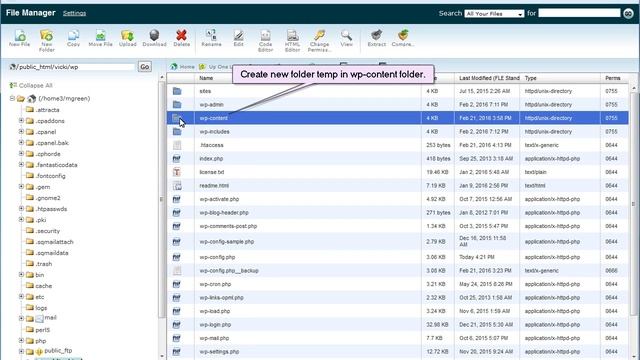
Task: Select the wp-login.php file name
Action: [215, 324]
